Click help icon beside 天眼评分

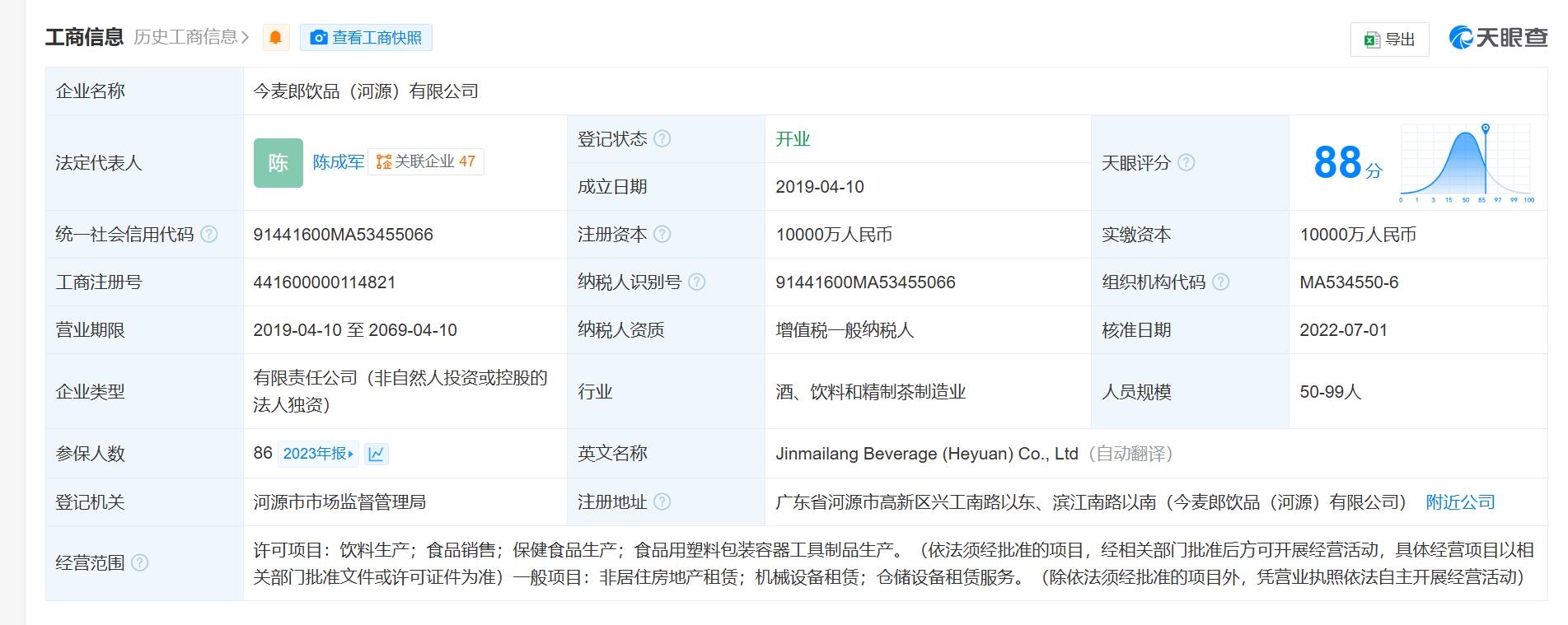[1186, 163]
